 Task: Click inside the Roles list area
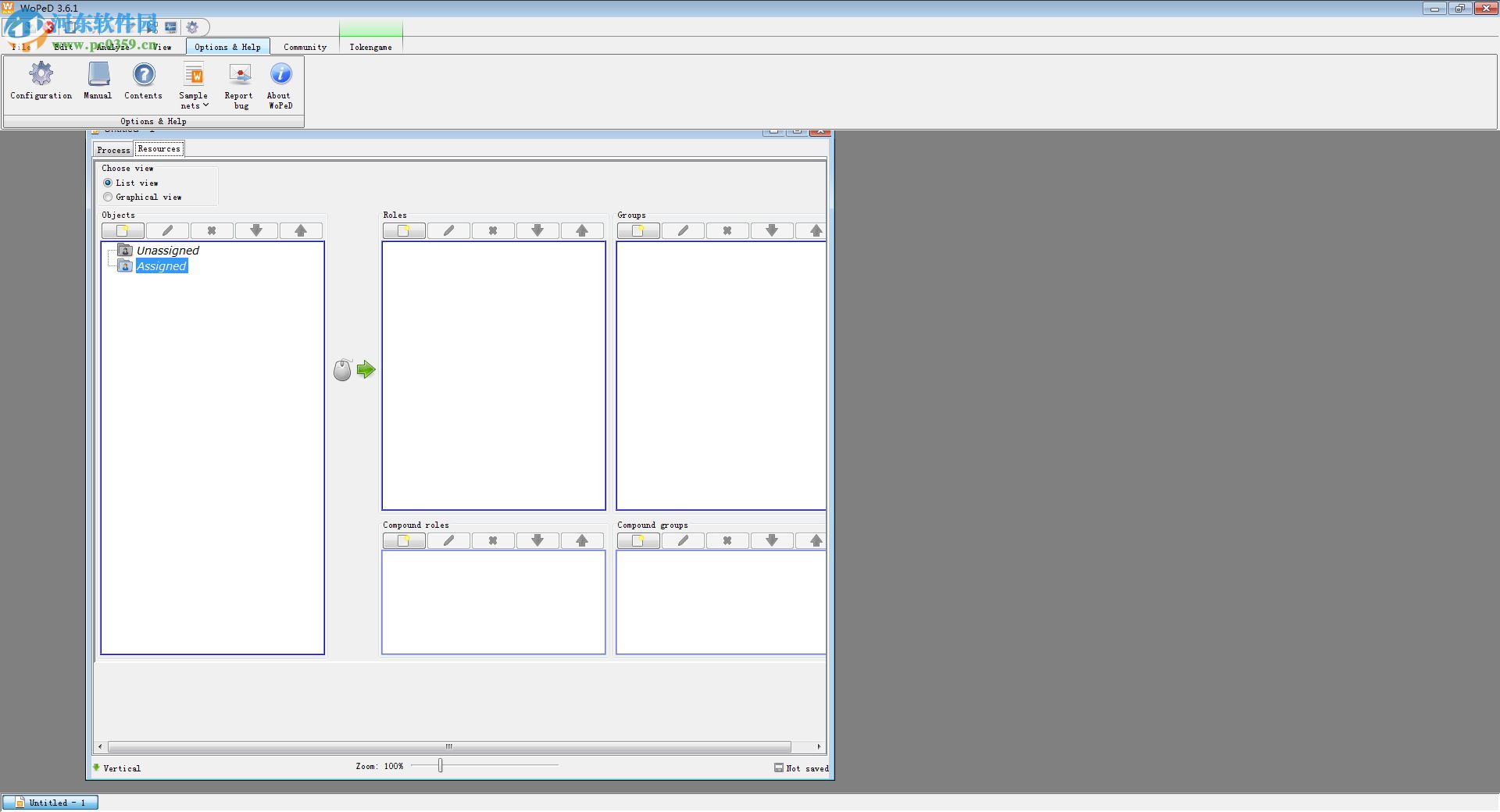(x=494, y=376)
